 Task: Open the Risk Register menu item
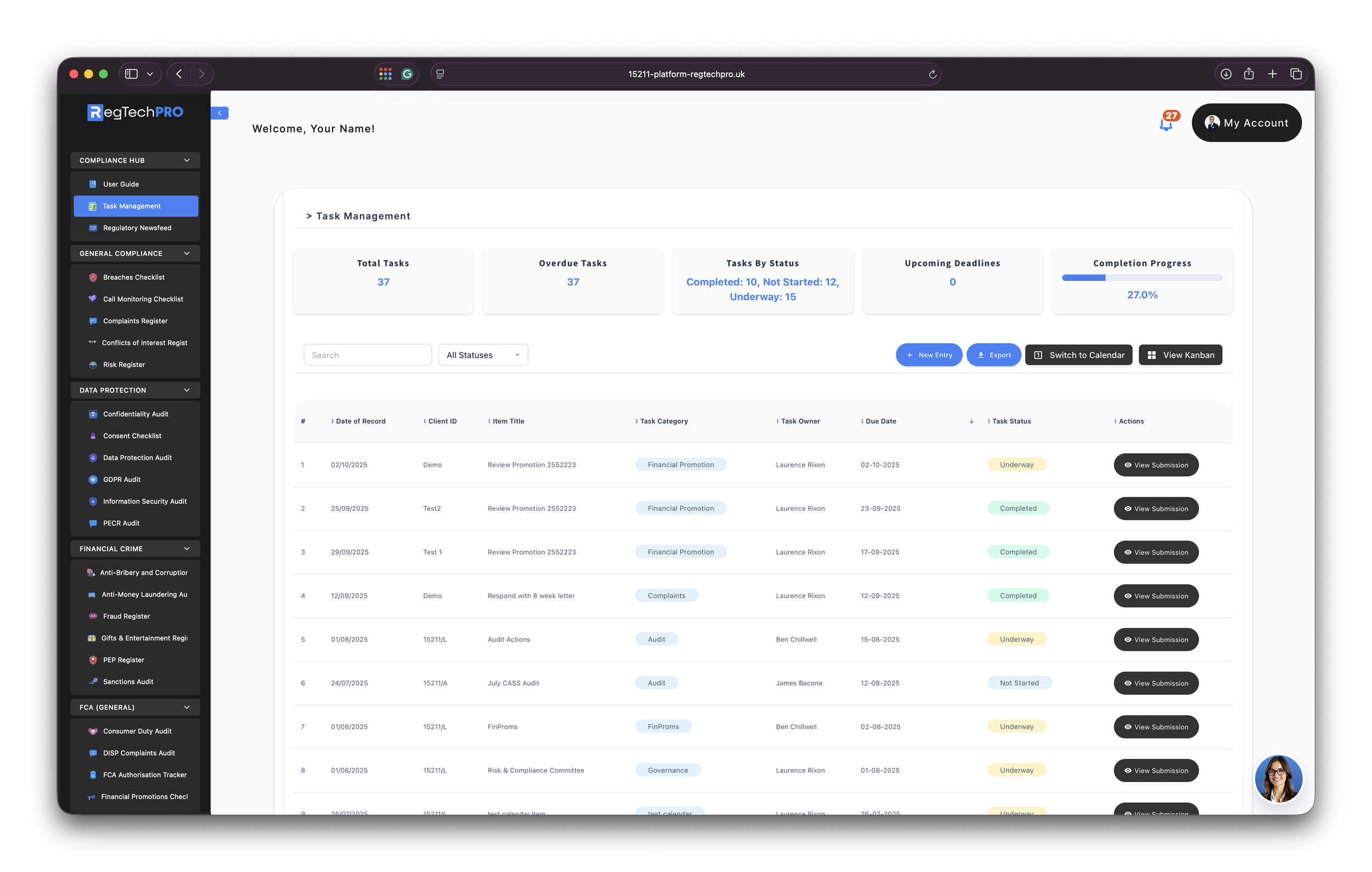[123, 364]
